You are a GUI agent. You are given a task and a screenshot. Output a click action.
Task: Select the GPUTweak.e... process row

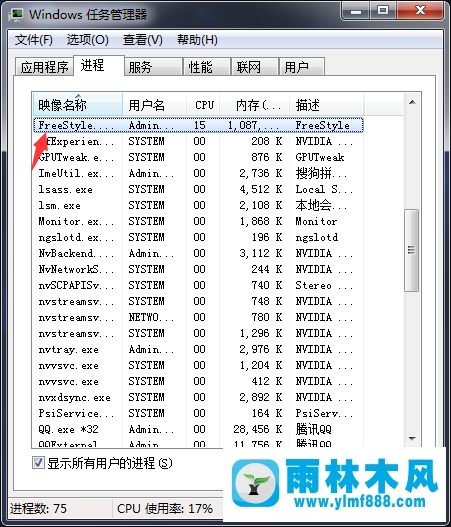(198, 157)
